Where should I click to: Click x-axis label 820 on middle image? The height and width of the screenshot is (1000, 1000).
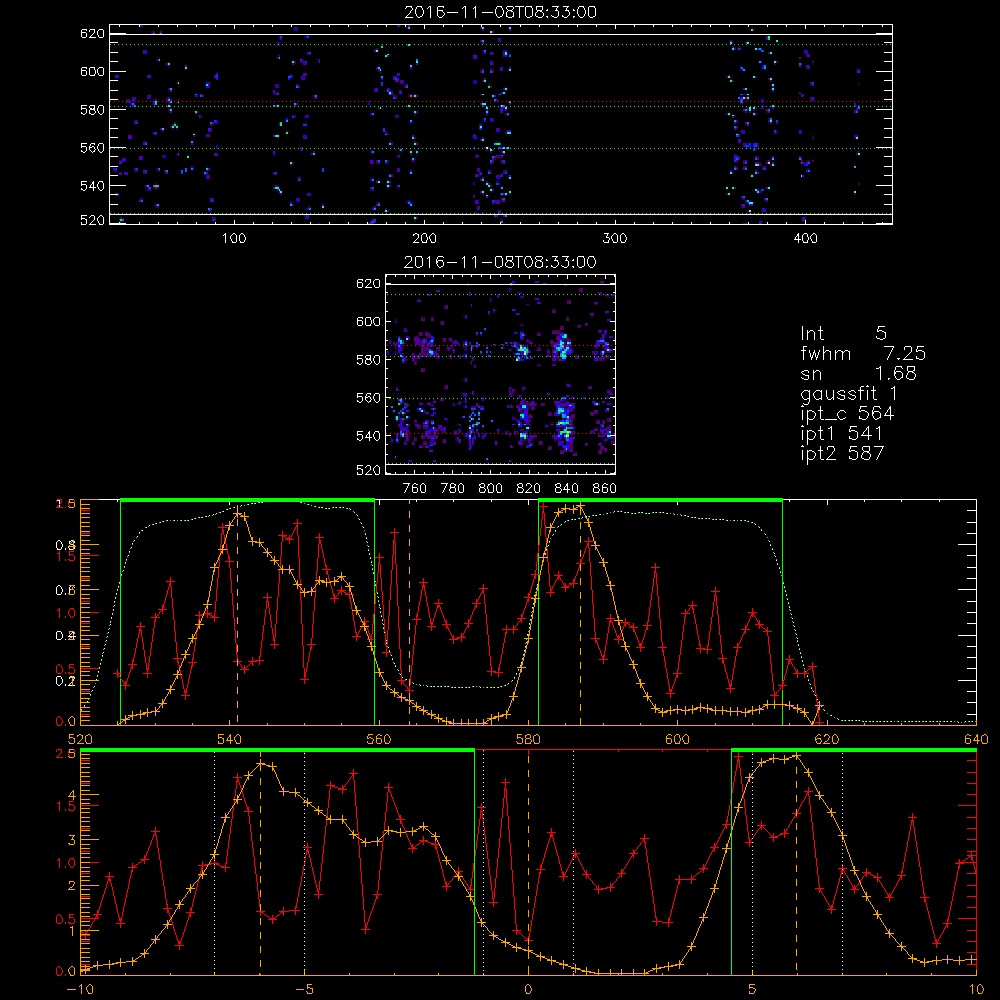click(528, 489)
